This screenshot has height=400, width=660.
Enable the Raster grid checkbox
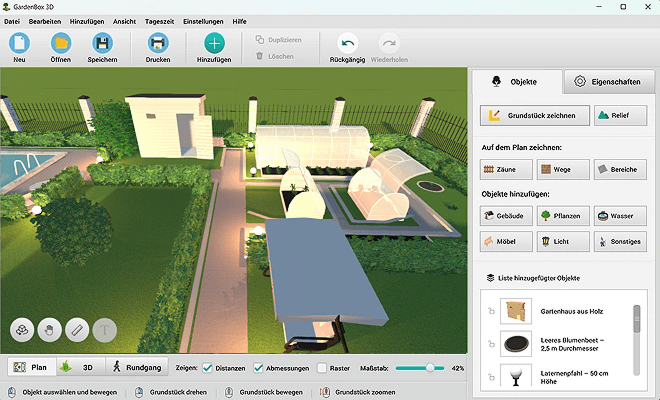click(x=322, y=368)
